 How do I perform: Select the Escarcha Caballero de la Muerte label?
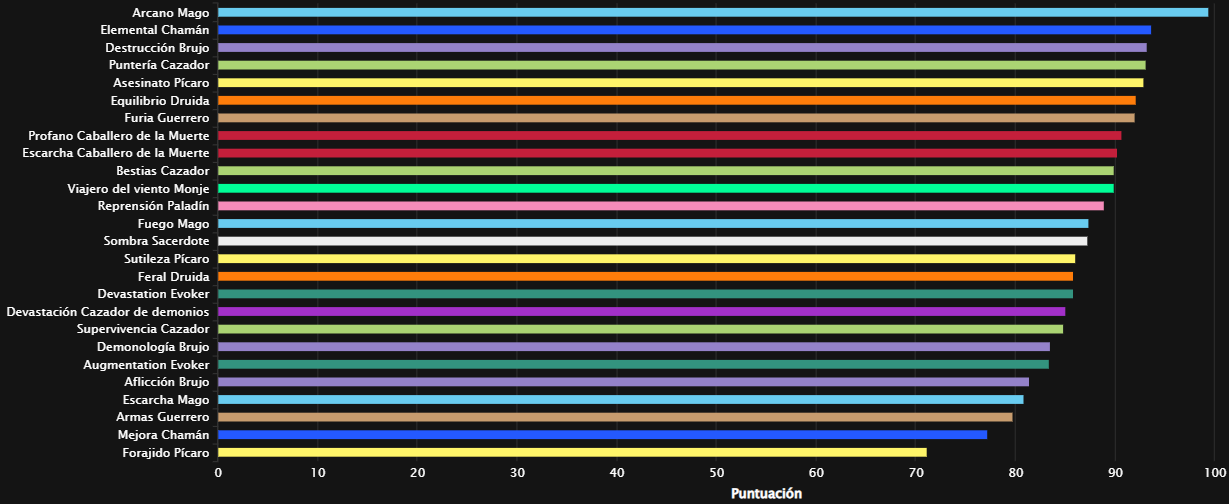tap(116, 153)
